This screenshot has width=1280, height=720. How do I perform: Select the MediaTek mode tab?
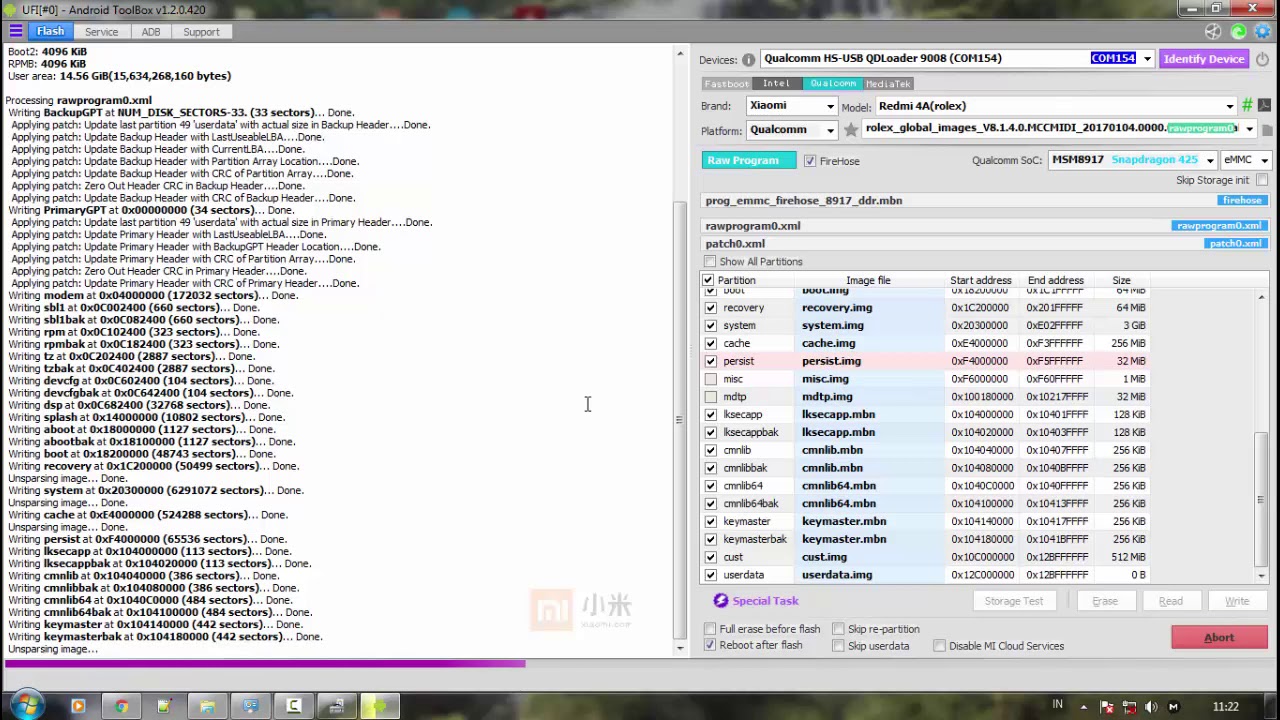(888, 84)
